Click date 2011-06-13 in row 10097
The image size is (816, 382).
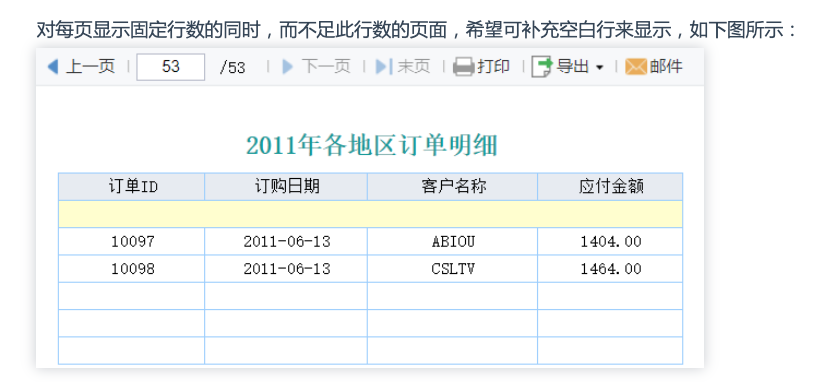pos(286,241)
